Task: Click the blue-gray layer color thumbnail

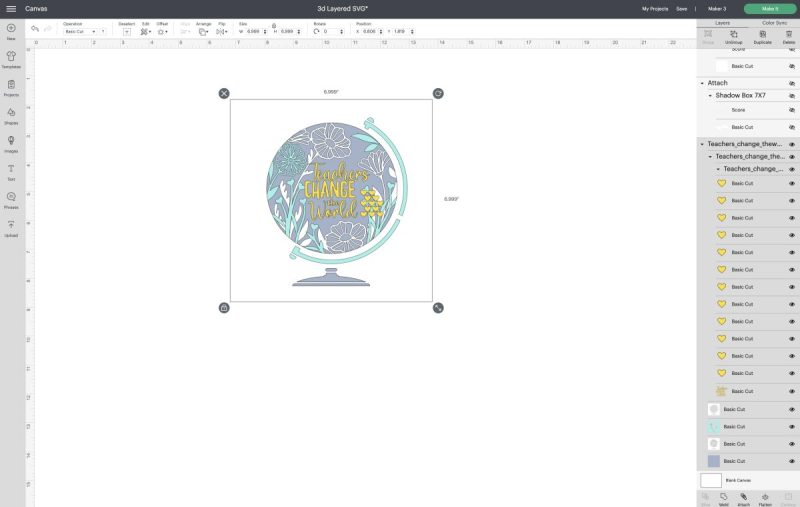Action: (x=714, y=461)
